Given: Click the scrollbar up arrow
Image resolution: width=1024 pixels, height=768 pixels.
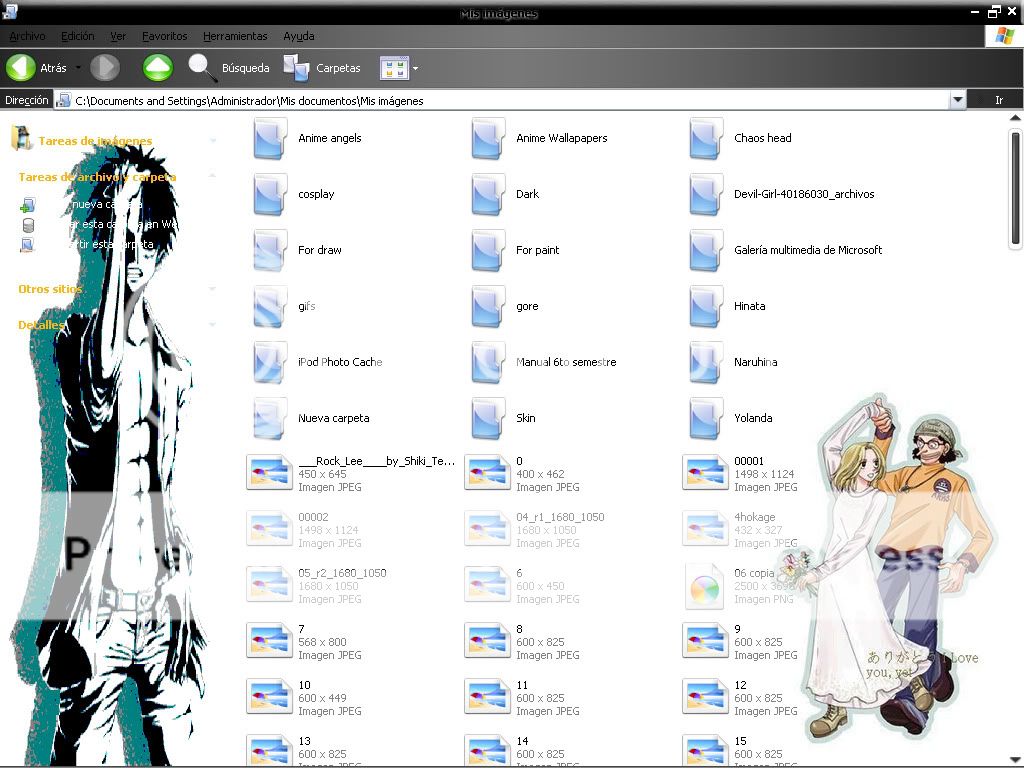Looking at the screenshot, I should tap(1016, 118).
